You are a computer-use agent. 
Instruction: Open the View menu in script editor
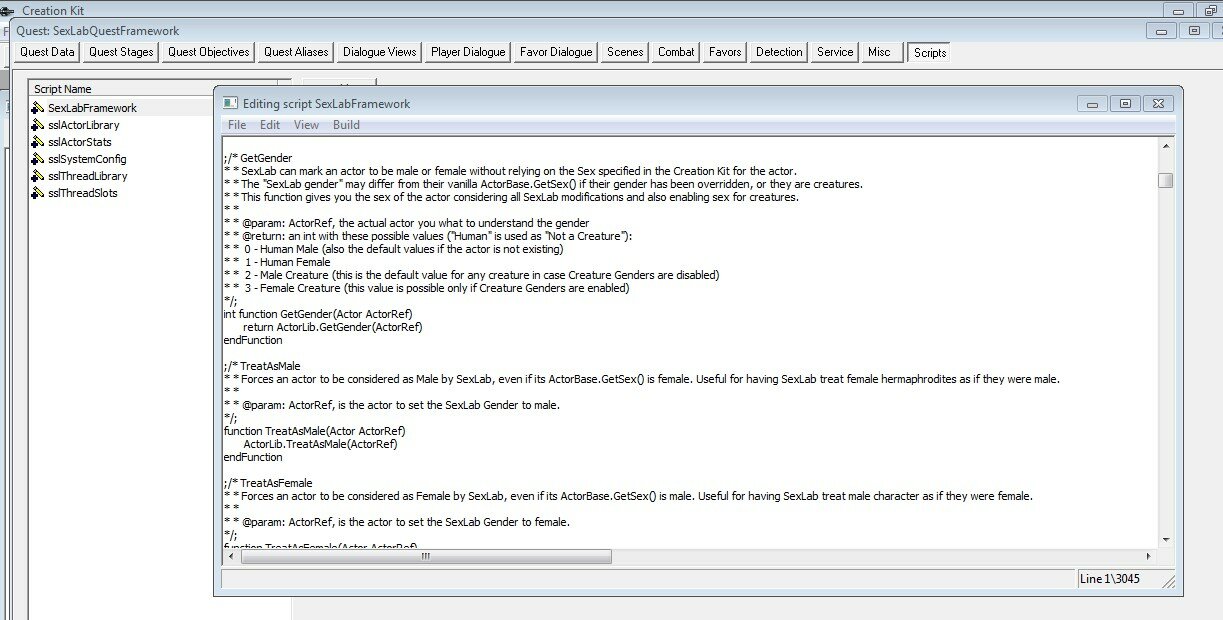[307, 125]
